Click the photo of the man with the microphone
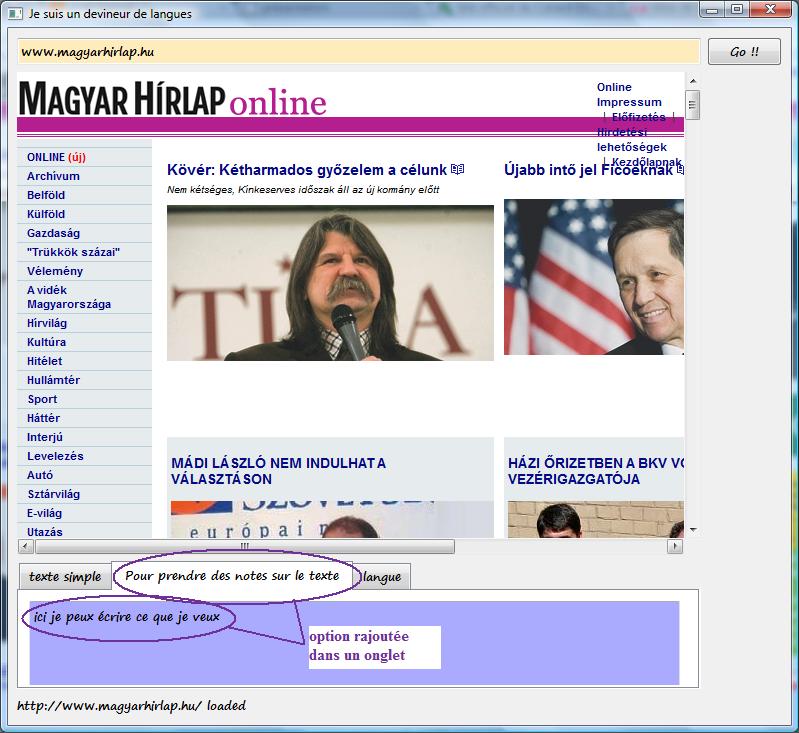799x733 pixels. click(330, 283)
